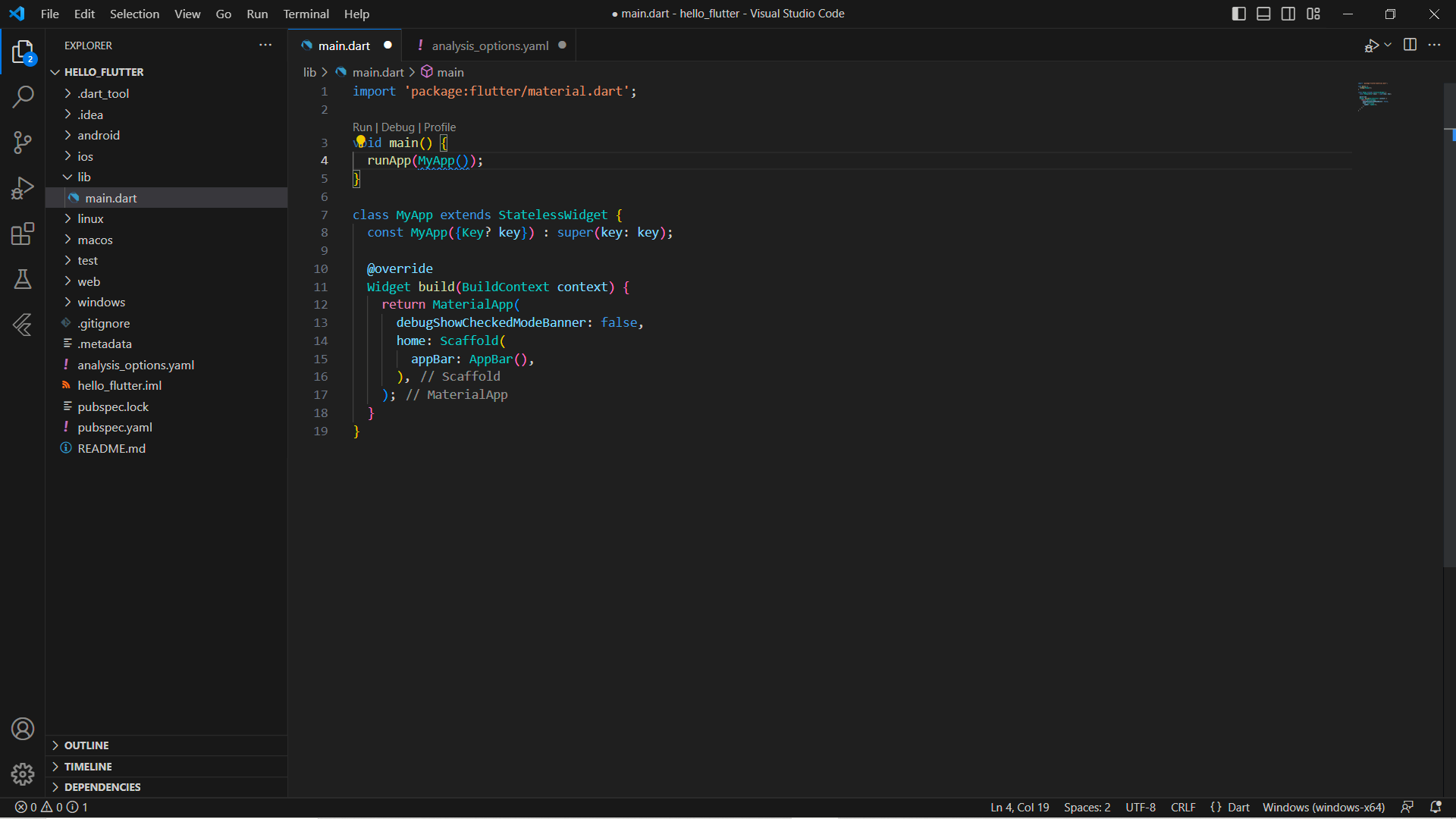
Task: Open editor more actions ellipsis
Action: pos(1434,45)
